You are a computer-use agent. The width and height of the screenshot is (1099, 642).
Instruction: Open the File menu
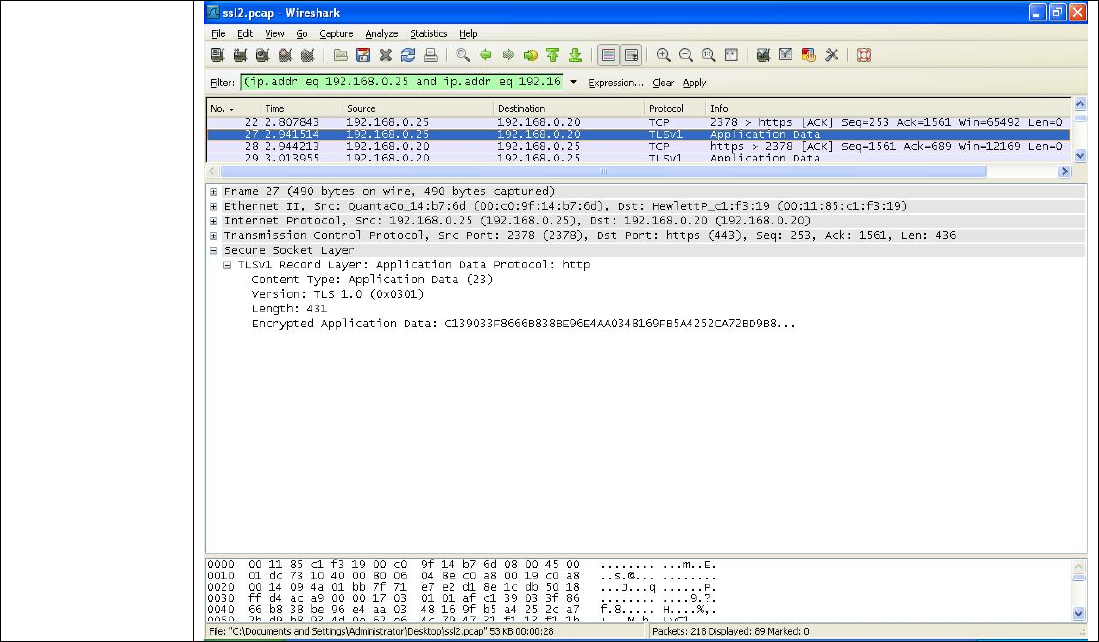[x=218, y=34]
